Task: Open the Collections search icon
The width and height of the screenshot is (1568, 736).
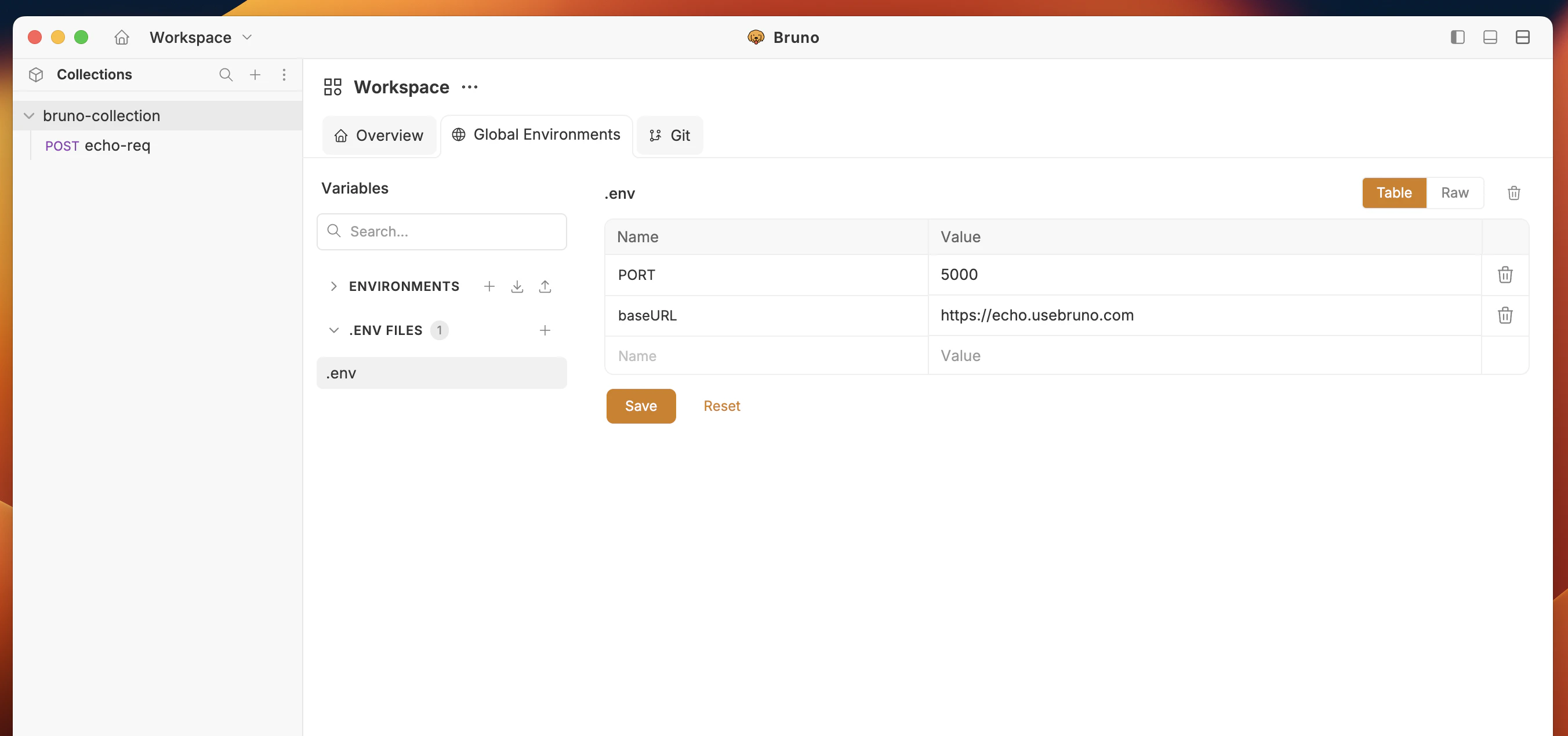Action: pos(226,74)
